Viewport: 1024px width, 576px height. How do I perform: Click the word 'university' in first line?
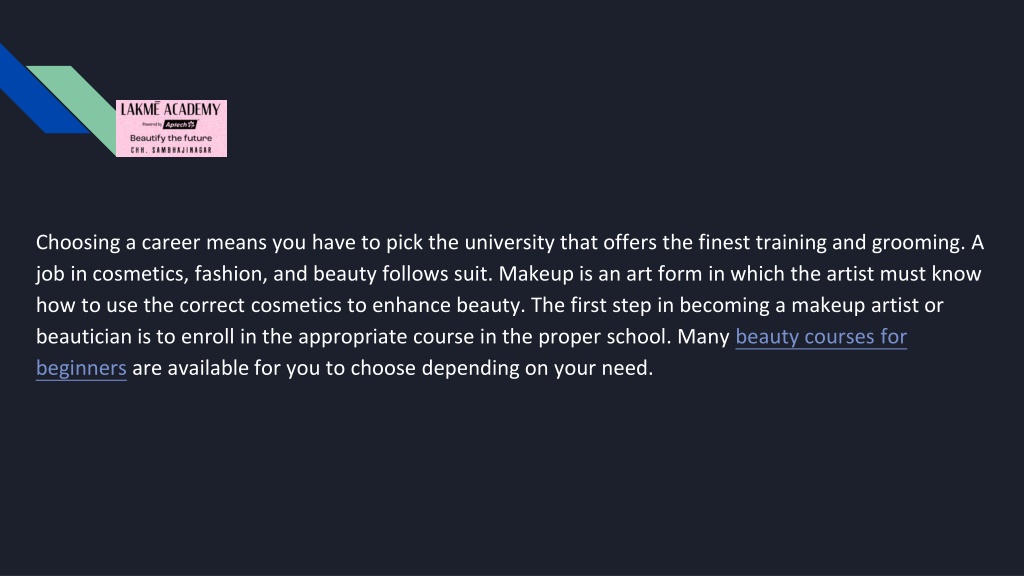(x=509, y=242)
